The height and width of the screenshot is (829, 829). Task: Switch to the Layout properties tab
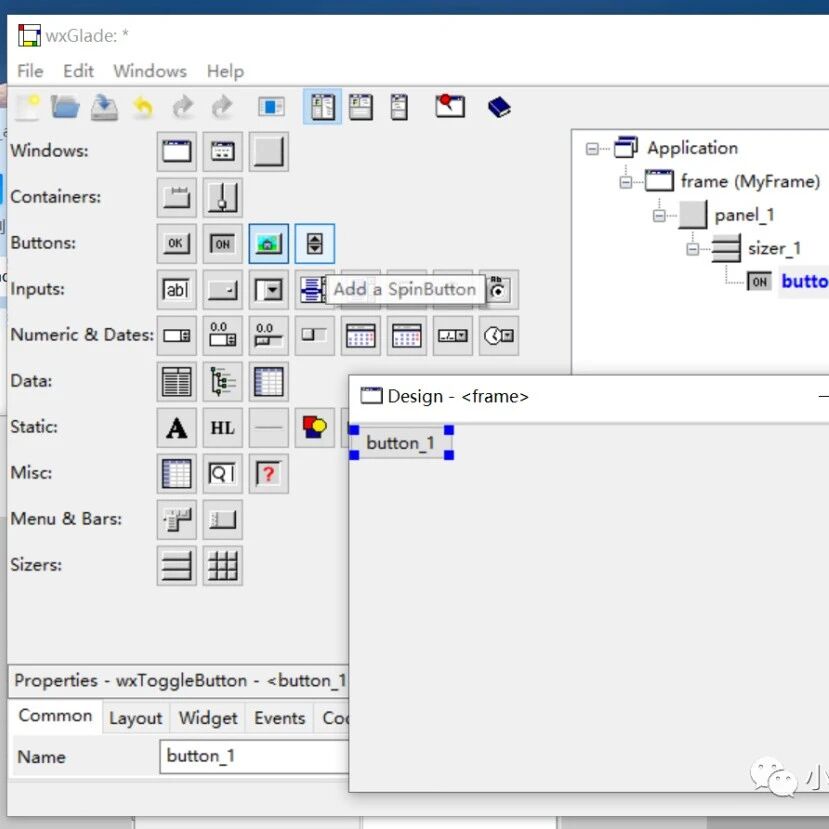coord(136,718)
